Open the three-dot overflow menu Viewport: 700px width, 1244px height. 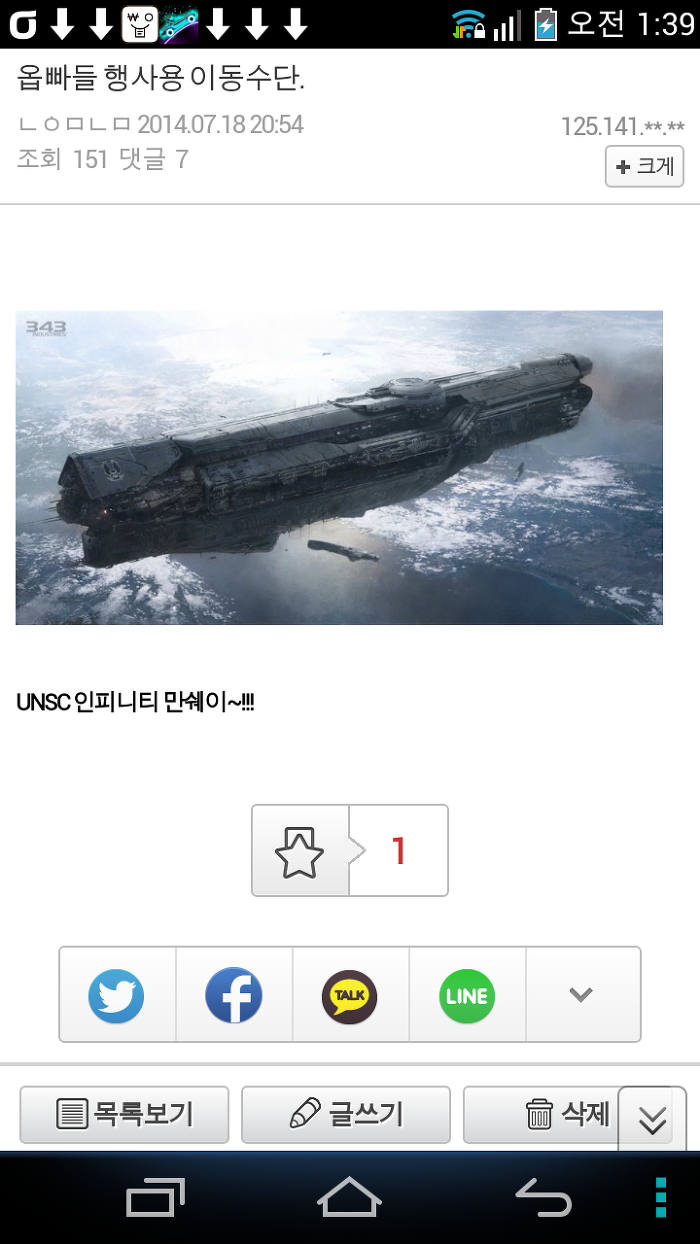pyautogui.click(x=661, y=1197)
